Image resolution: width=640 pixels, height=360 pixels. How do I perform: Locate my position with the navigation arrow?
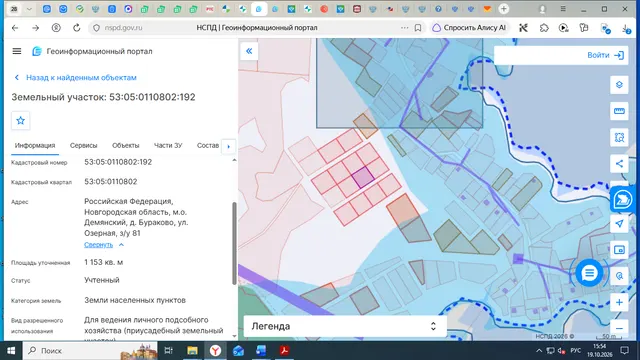[619, 224]
